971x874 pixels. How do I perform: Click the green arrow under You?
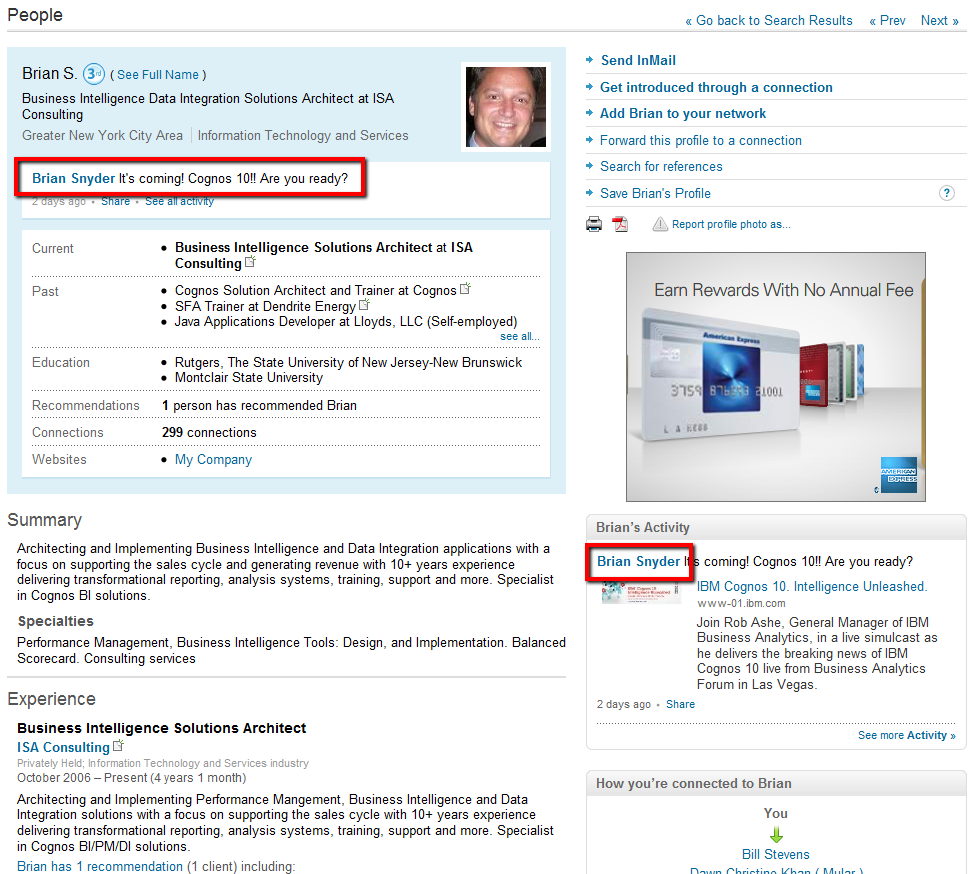pos(776,834)
